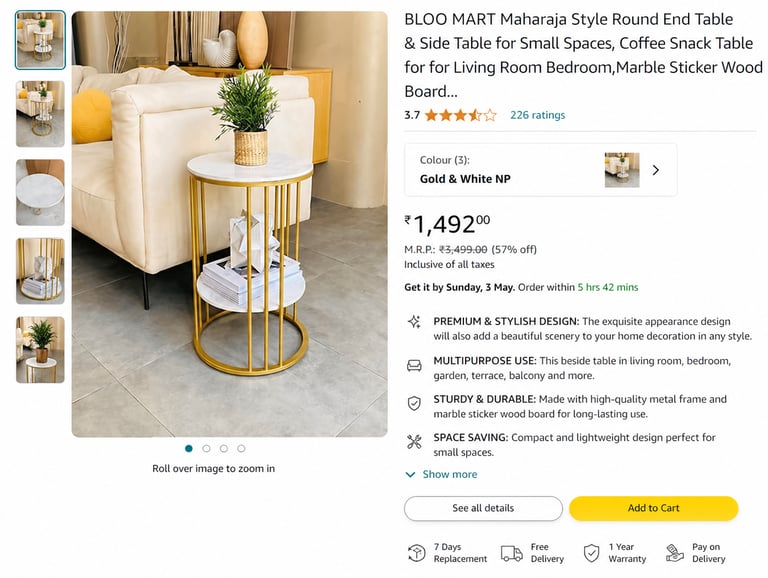Select the last thumbnail with plant on table
The width and height of the screenshot is (768, 578).
click(x=40, y=350)
